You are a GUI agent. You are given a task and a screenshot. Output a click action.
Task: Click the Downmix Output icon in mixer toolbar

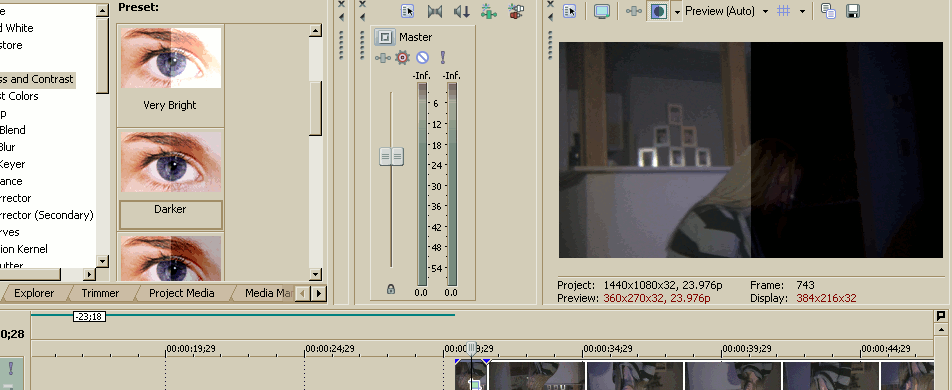(x=434, y=11)
